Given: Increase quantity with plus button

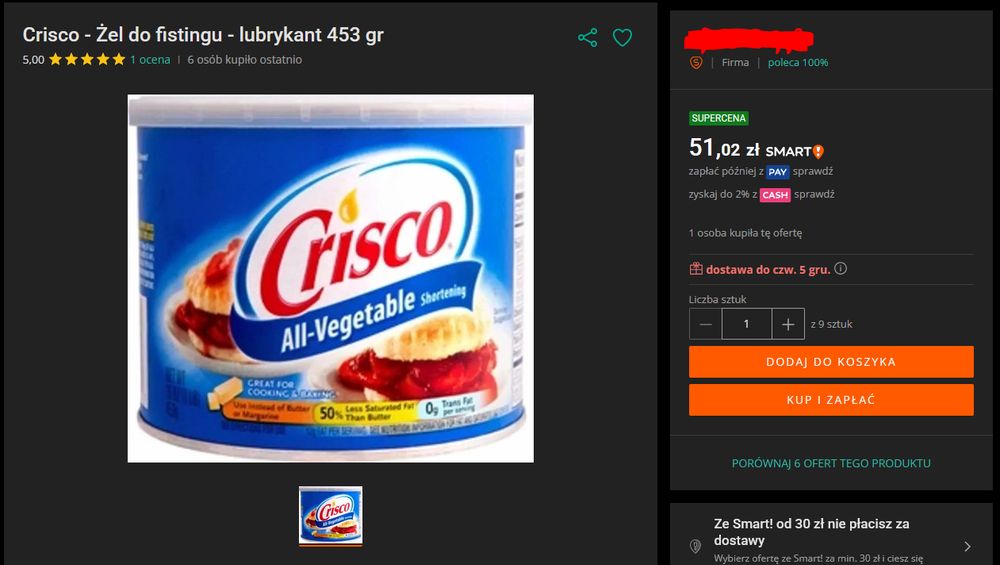Looking at the screenshot, I should [x=788, y=324].
